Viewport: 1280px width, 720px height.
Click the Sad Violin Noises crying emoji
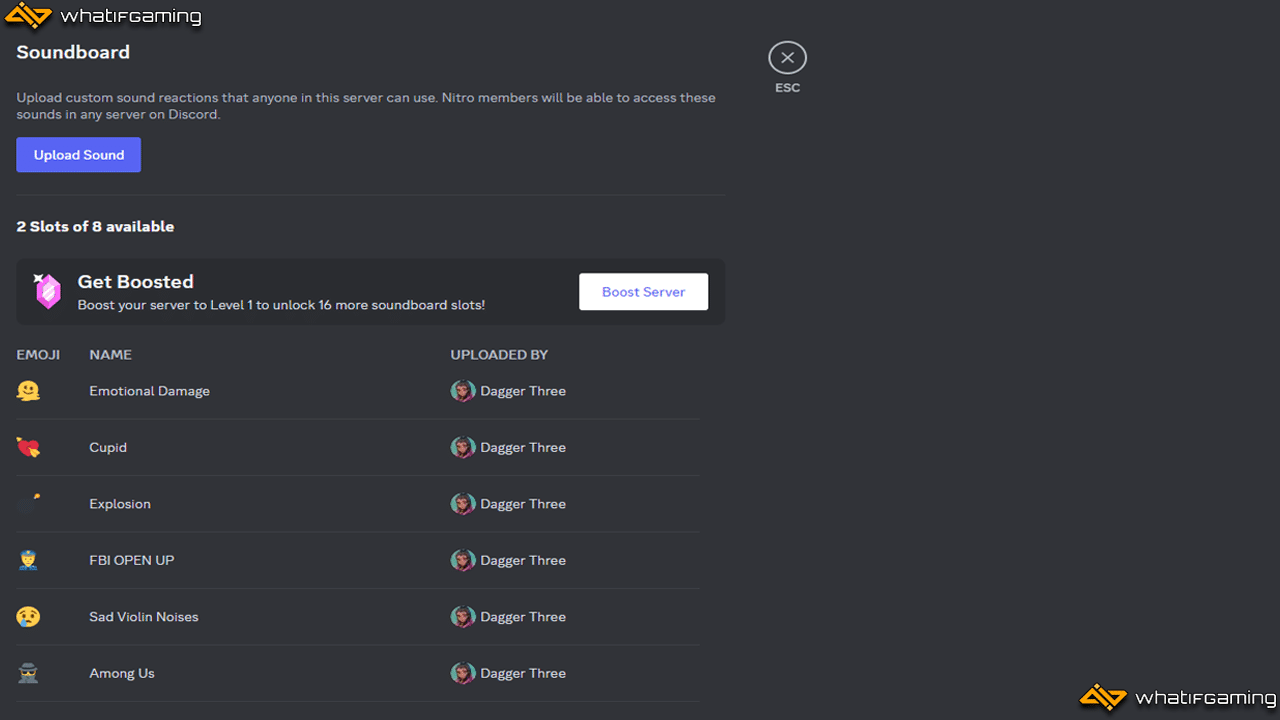[28, 617]
